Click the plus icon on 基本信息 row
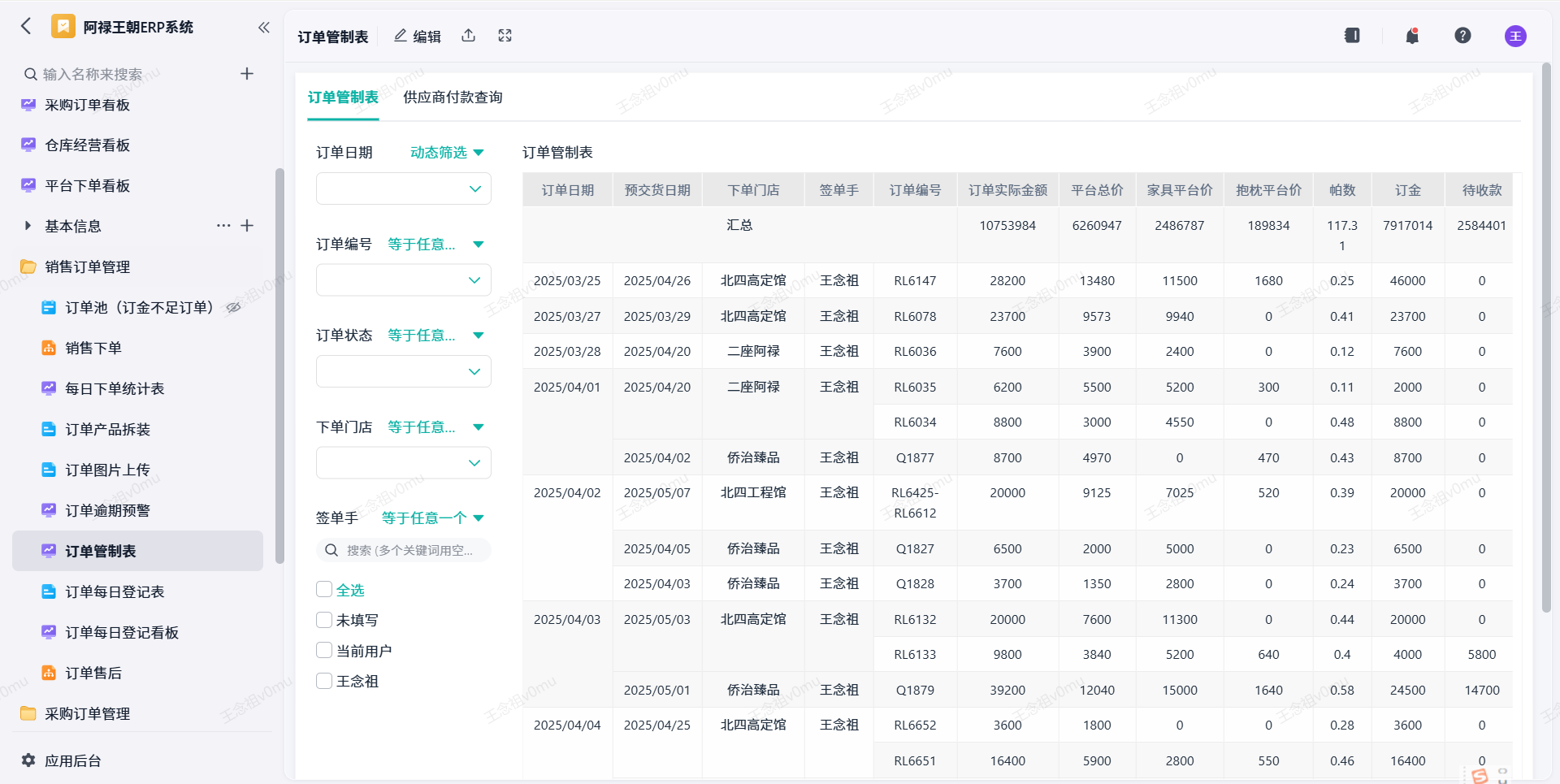 click(248, 226)
